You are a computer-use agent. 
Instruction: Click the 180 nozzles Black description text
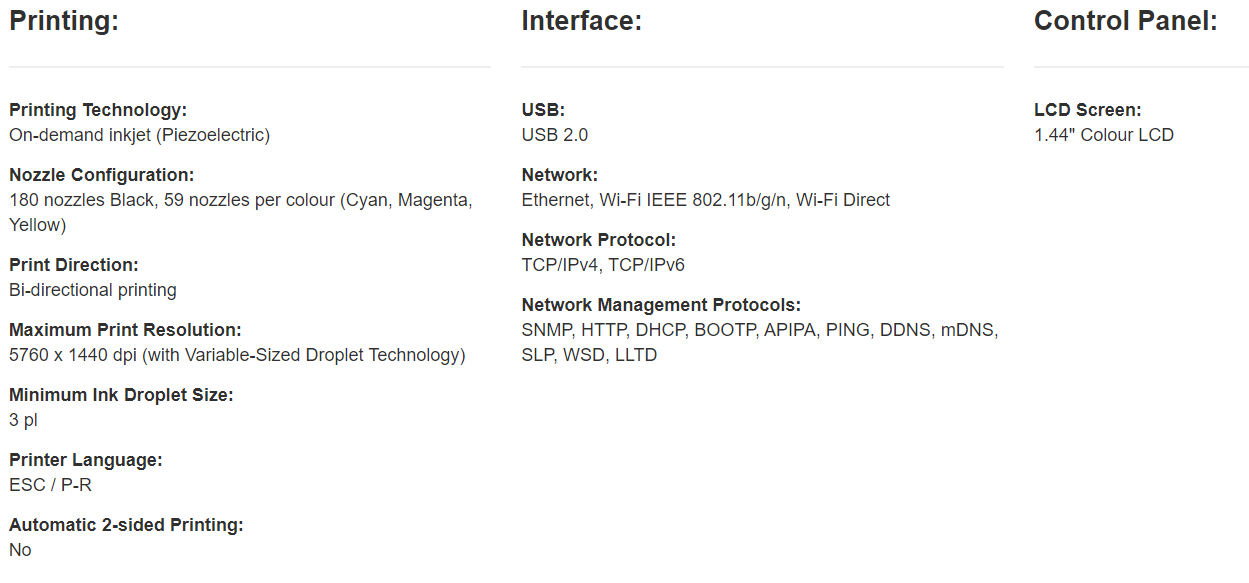click(240, 201)
